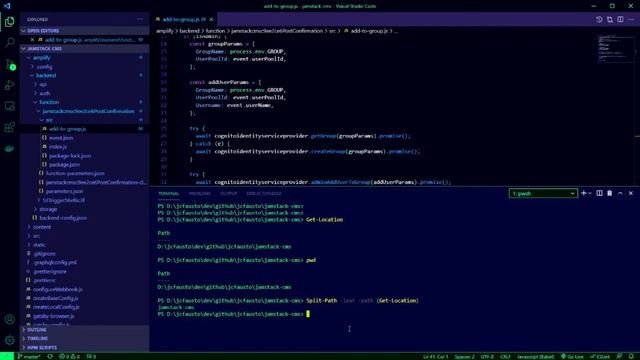Close the terminal panel
640x360 pixels.
click(x=631, y=193)
